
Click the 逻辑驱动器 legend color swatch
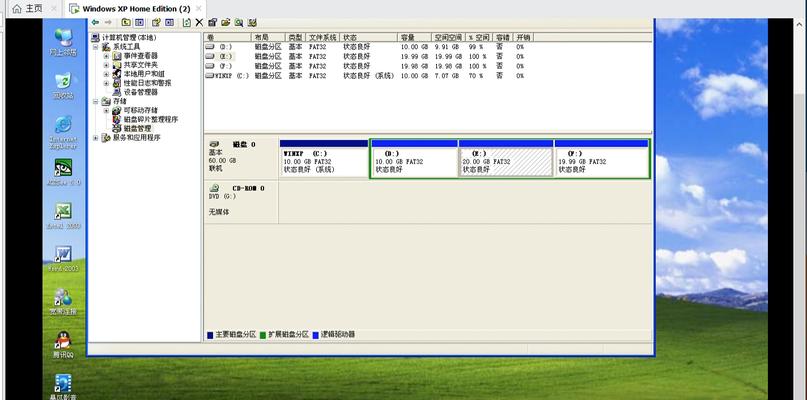pyautogui.click(x=315, y=335)
